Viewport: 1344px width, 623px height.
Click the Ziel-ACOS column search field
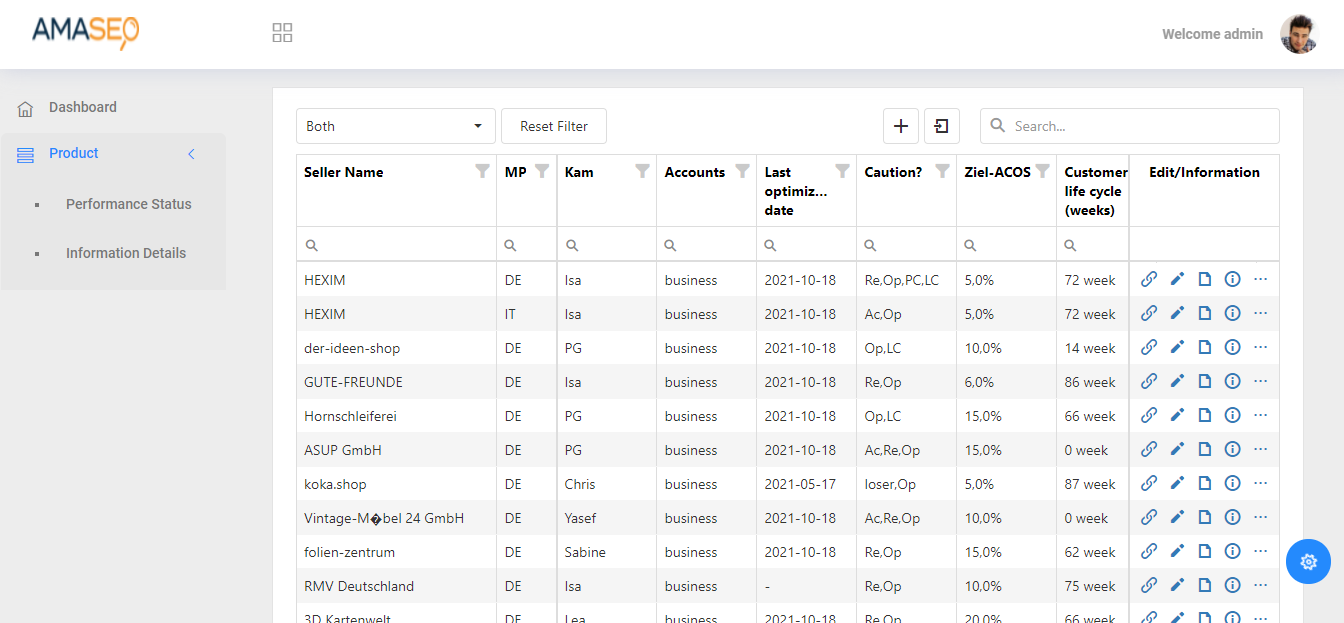coord(1007,245)
